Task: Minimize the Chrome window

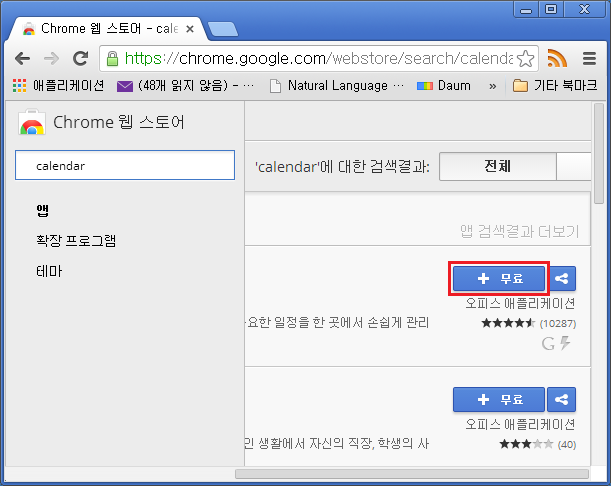Action: pos(526,9)
